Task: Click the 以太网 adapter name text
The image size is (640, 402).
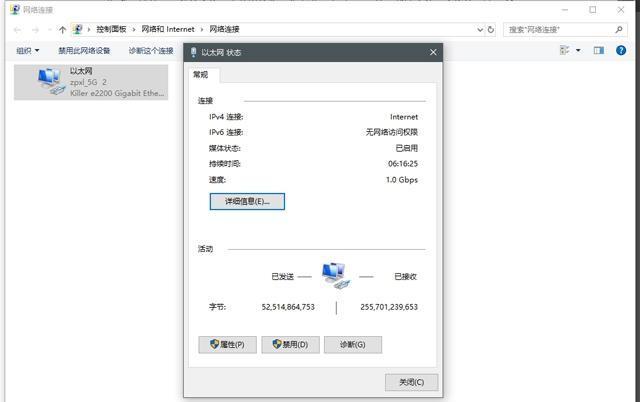Action: [x=81, y=71]
